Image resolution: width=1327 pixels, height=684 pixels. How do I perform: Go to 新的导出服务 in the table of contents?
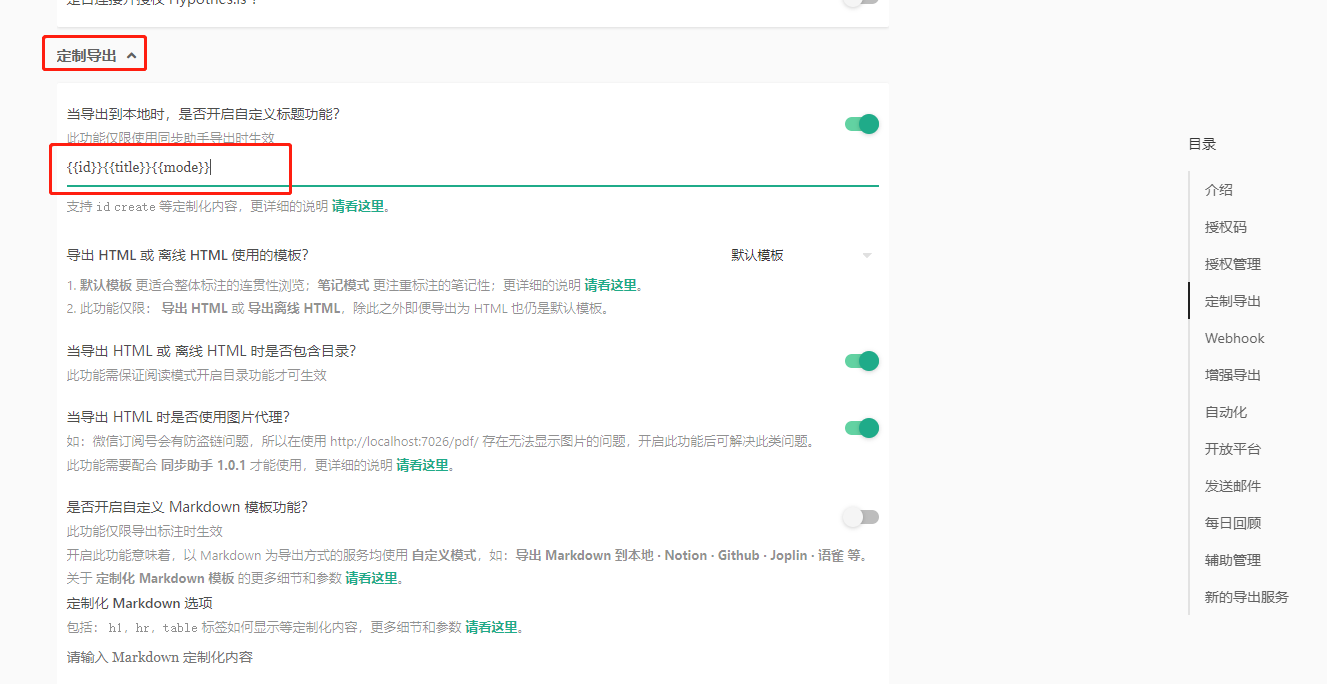1247,597
